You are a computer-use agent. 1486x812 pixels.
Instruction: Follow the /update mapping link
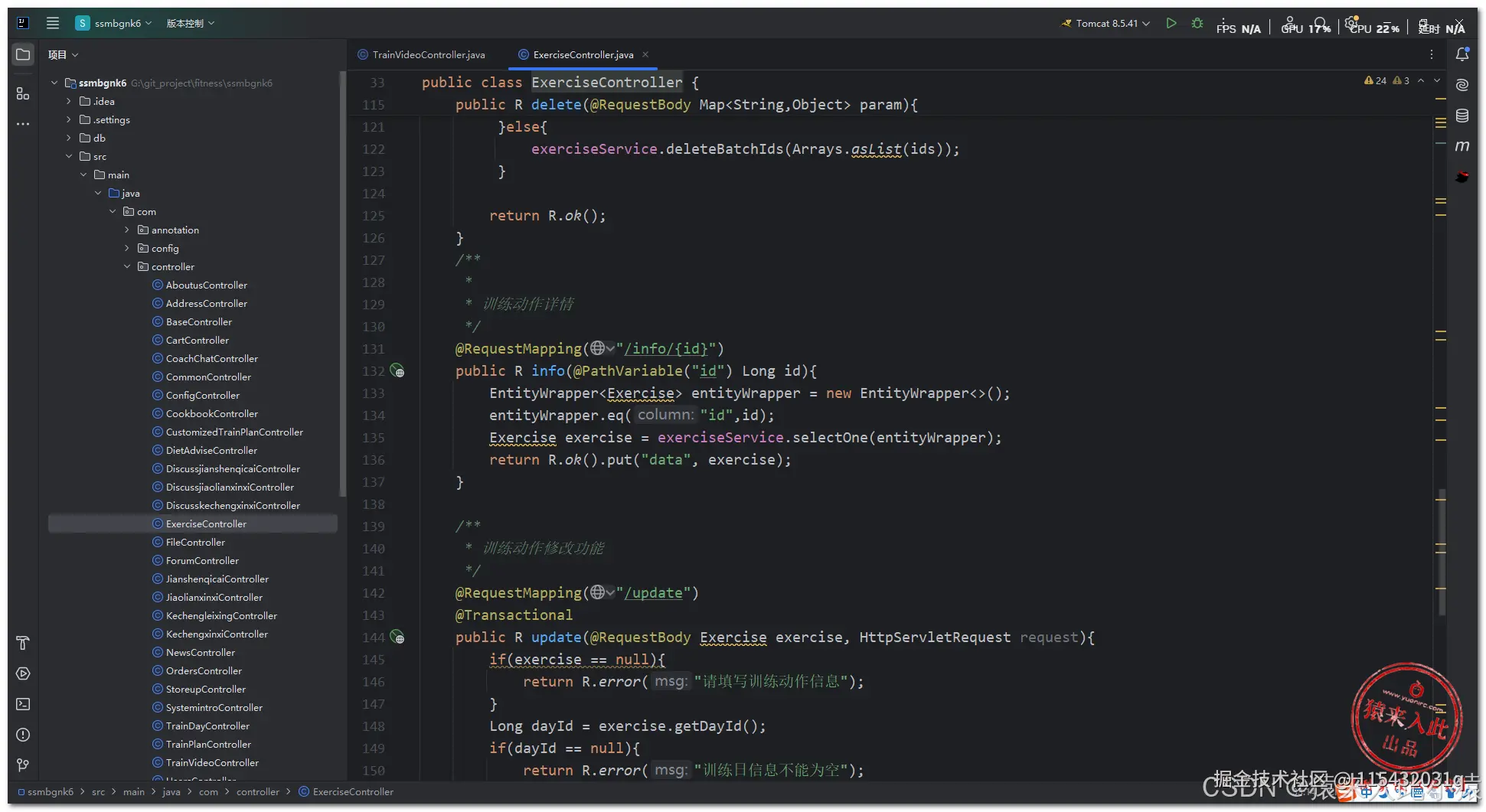coord(653,593)
